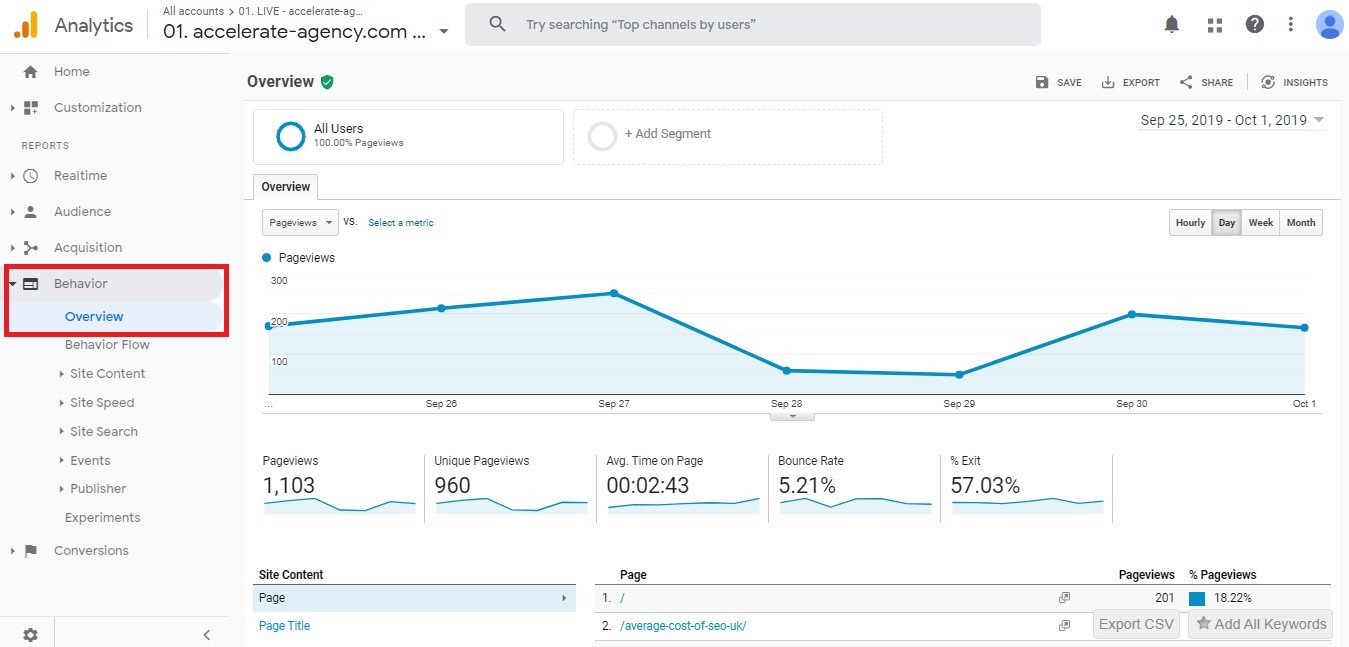The image size is (1349, 647).
Task: Collapse the chart with the handle arrow
Action: coord(793,416)
